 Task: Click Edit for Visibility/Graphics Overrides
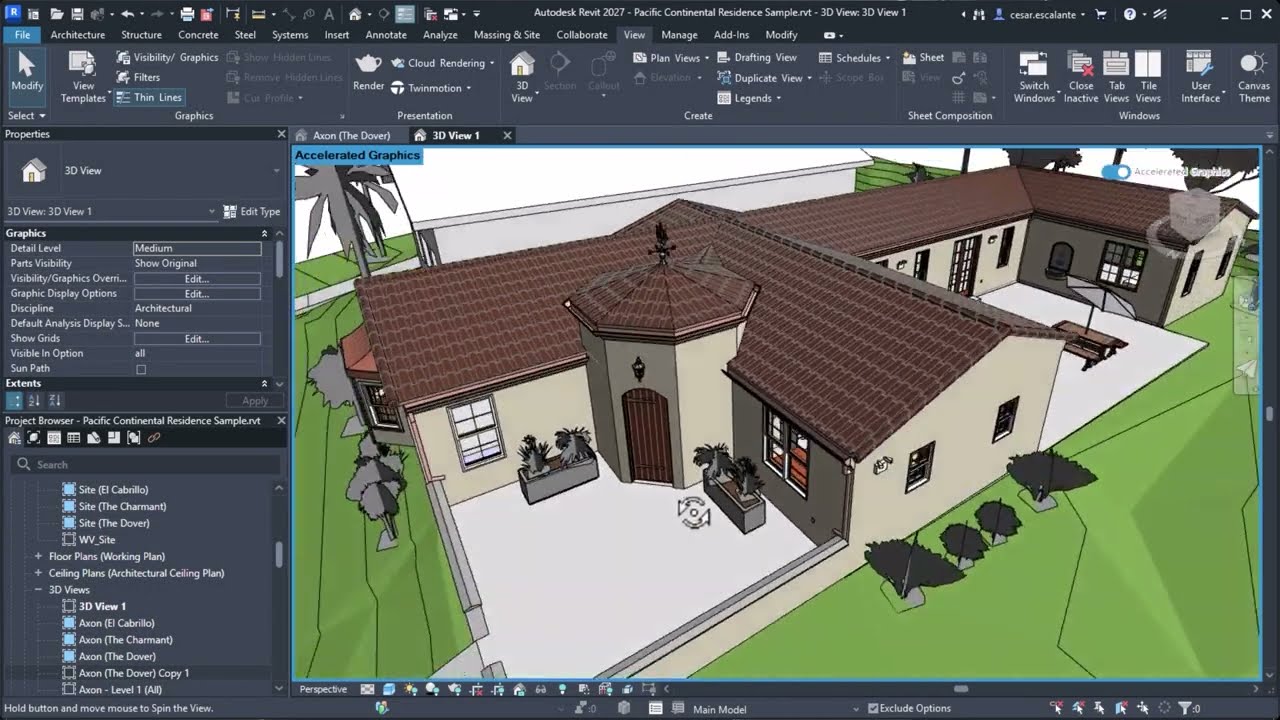coord(197,279)
